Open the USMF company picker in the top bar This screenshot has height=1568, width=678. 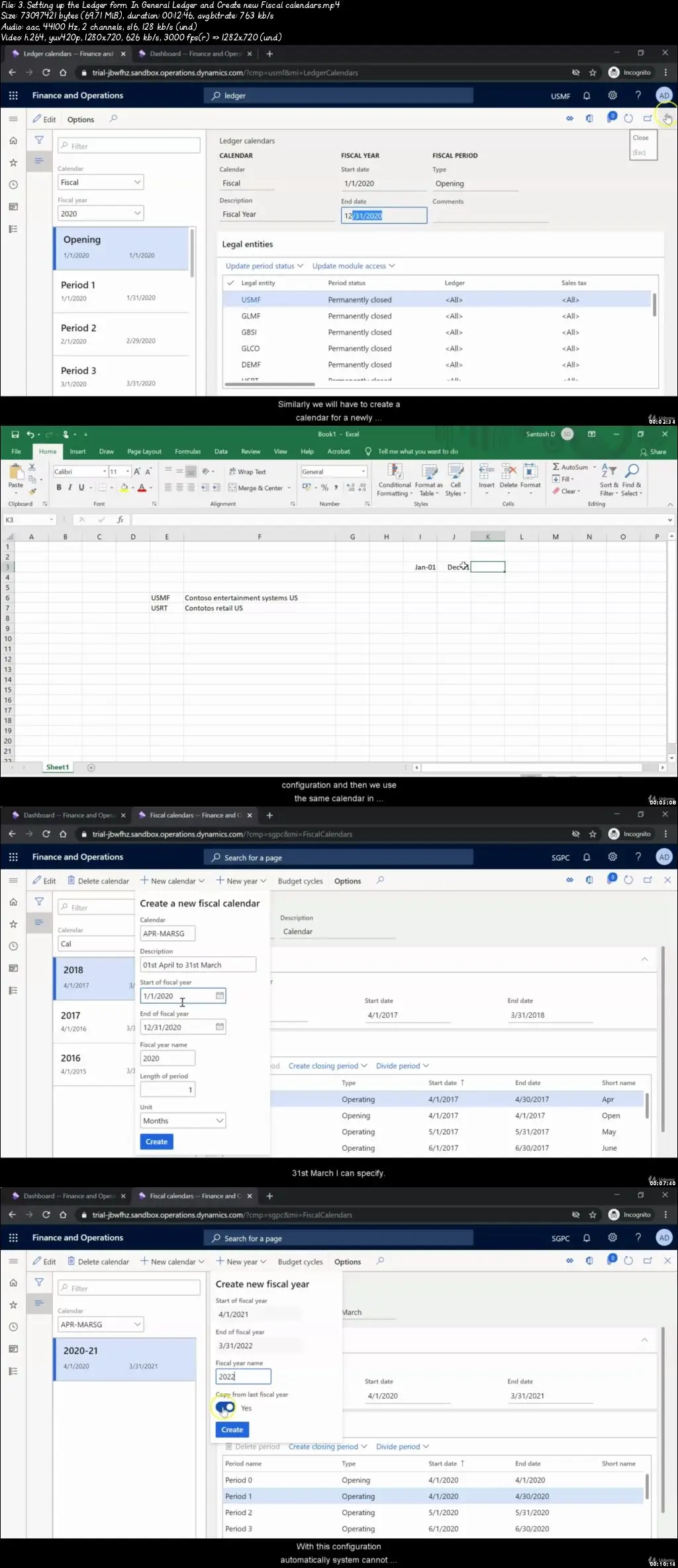click(560, 96)
